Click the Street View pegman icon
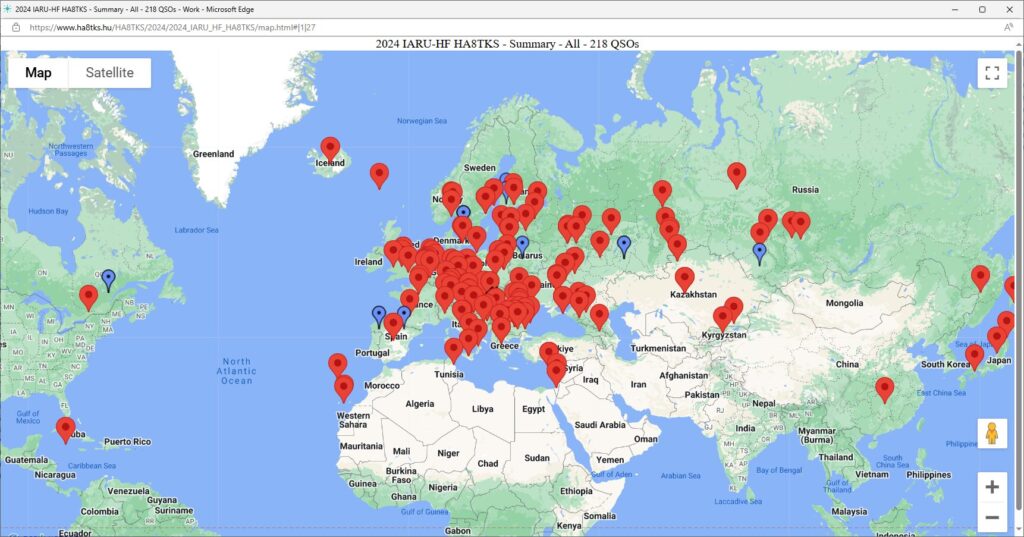1024x537 pixels. tap(991, 434)
